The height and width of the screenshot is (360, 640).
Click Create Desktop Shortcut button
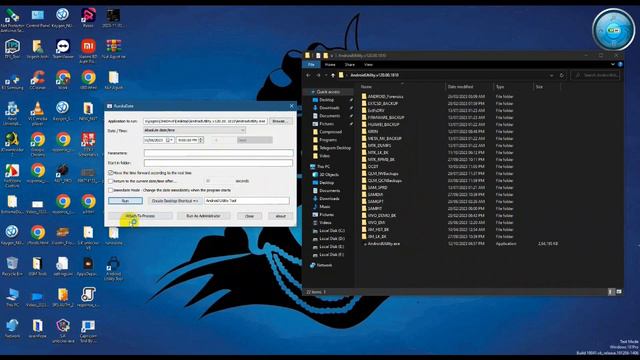point(175,201)
